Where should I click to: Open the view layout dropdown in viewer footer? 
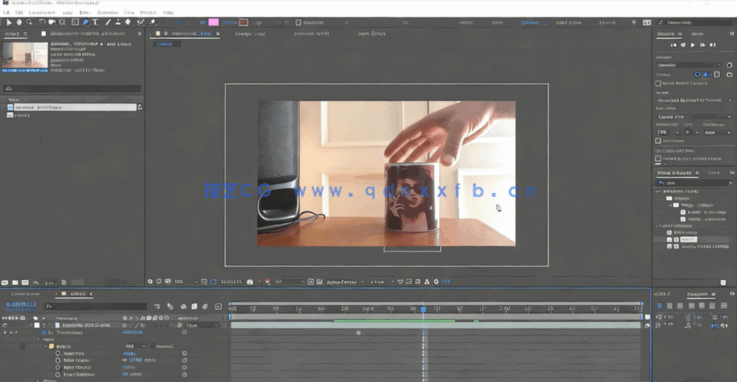coord(381,282)
